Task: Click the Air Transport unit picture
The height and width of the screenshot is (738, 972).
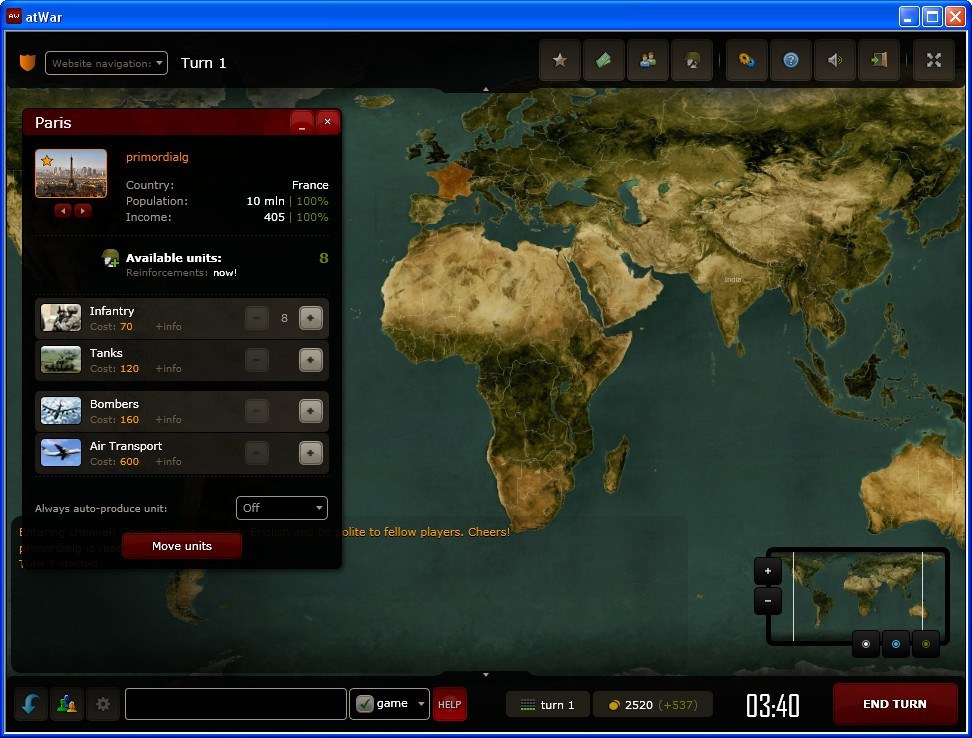Action: click(61, 453)
